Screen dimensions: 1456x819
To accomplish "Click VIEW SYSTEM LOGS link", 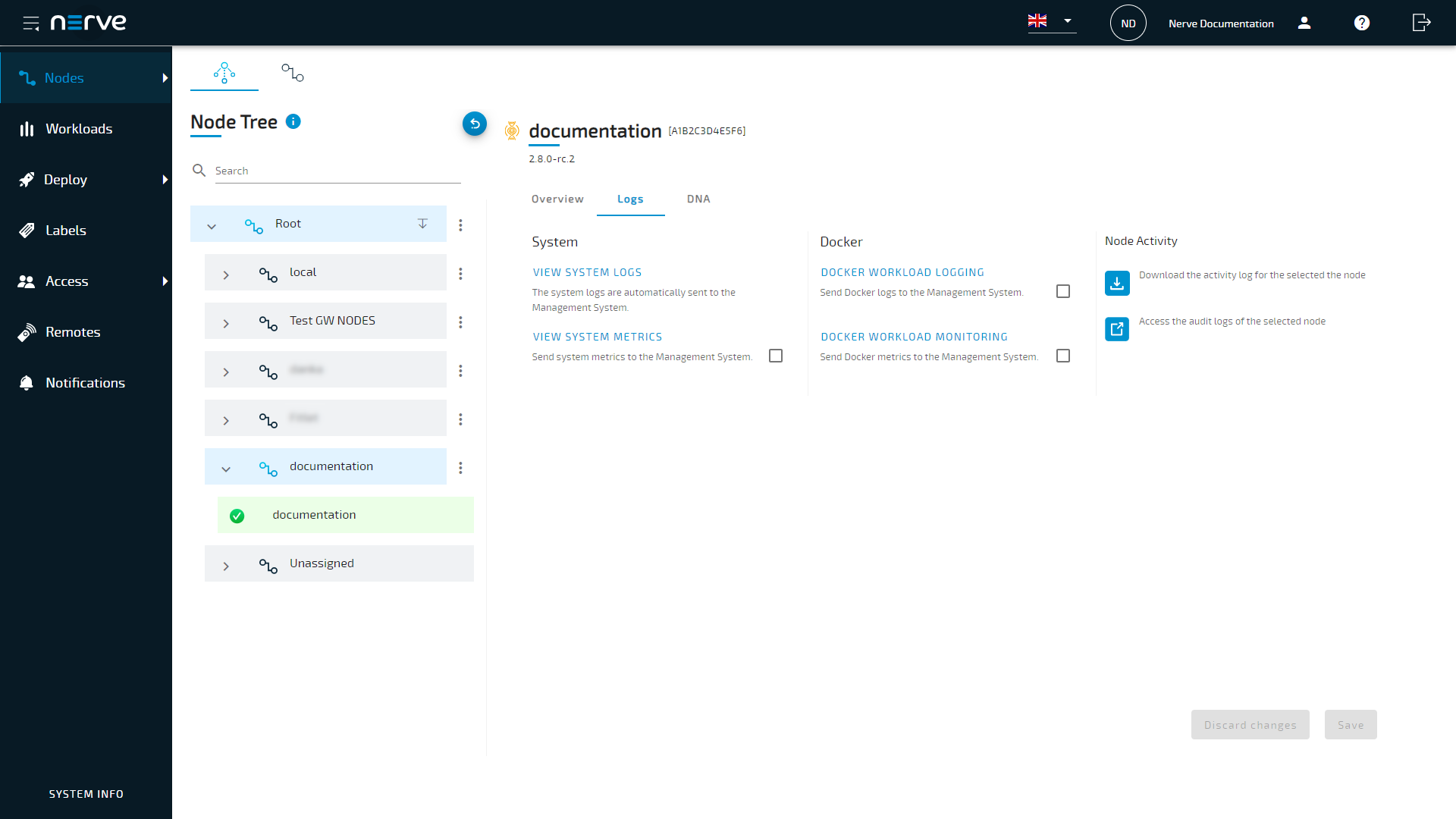I will pyautogui.click(x=586, y=272).
